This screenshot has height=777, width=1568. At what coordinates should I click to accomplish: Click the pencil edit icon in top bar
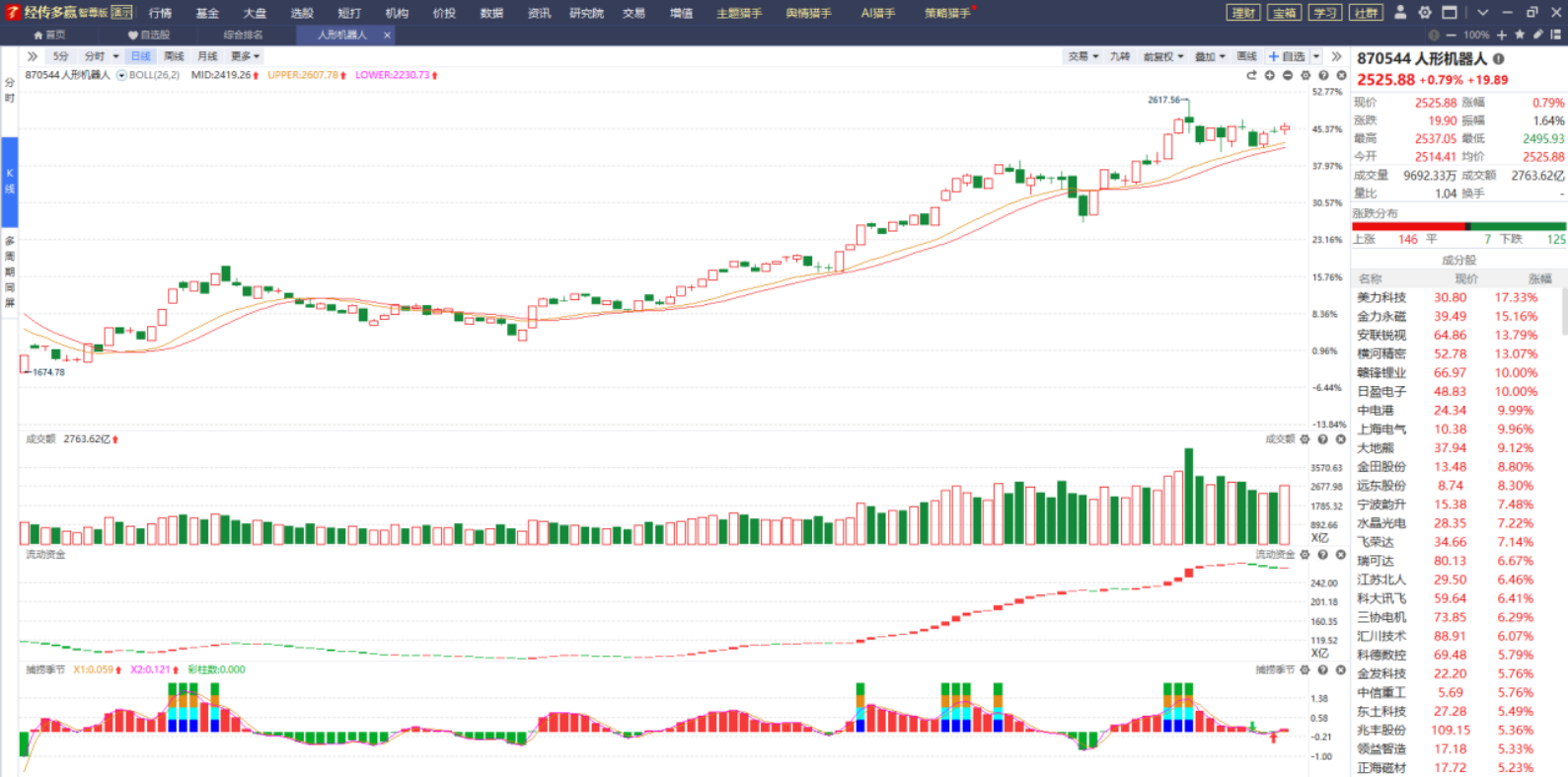point(1537,35)
